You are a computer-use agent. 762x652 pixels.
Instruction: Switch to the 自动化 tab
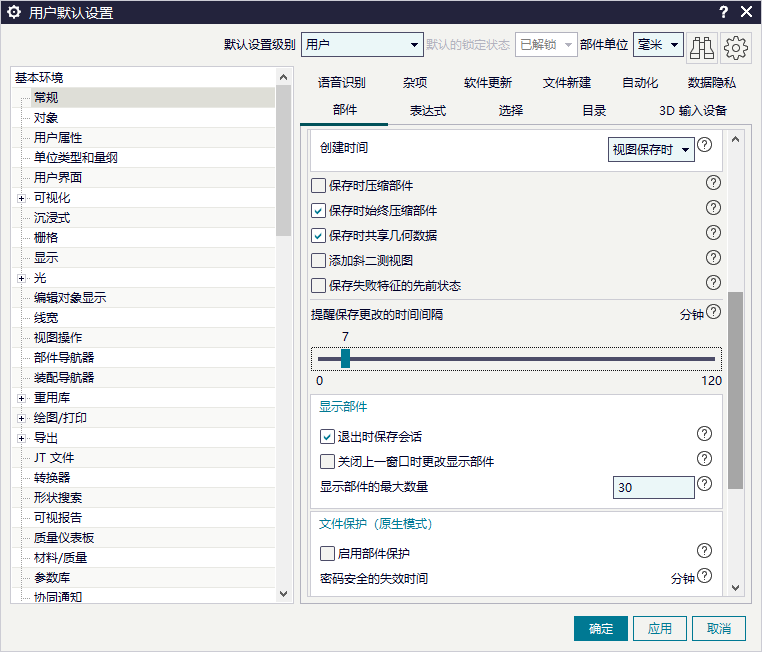point(640,83)
